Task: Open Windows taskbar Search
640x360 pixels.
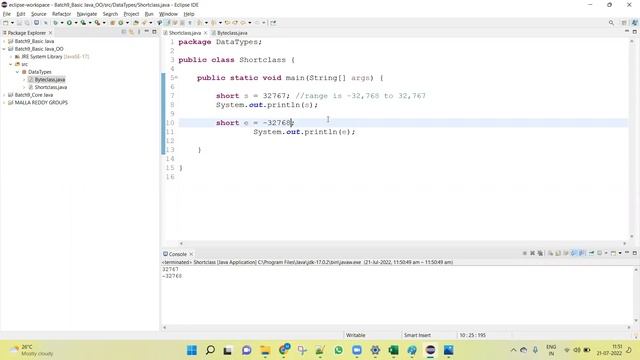Action: 210,350
